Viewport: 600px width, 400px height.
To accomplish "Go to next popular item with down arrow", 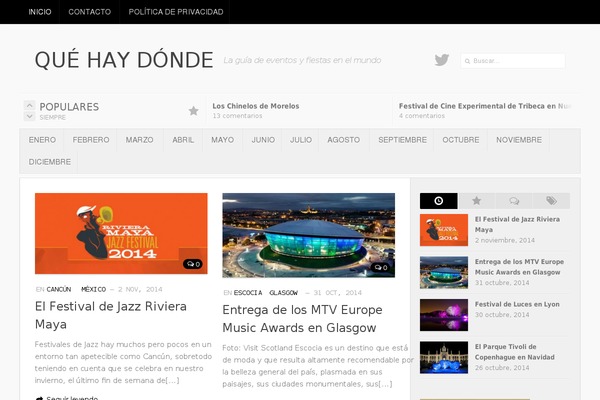I will tap(29, 116).
